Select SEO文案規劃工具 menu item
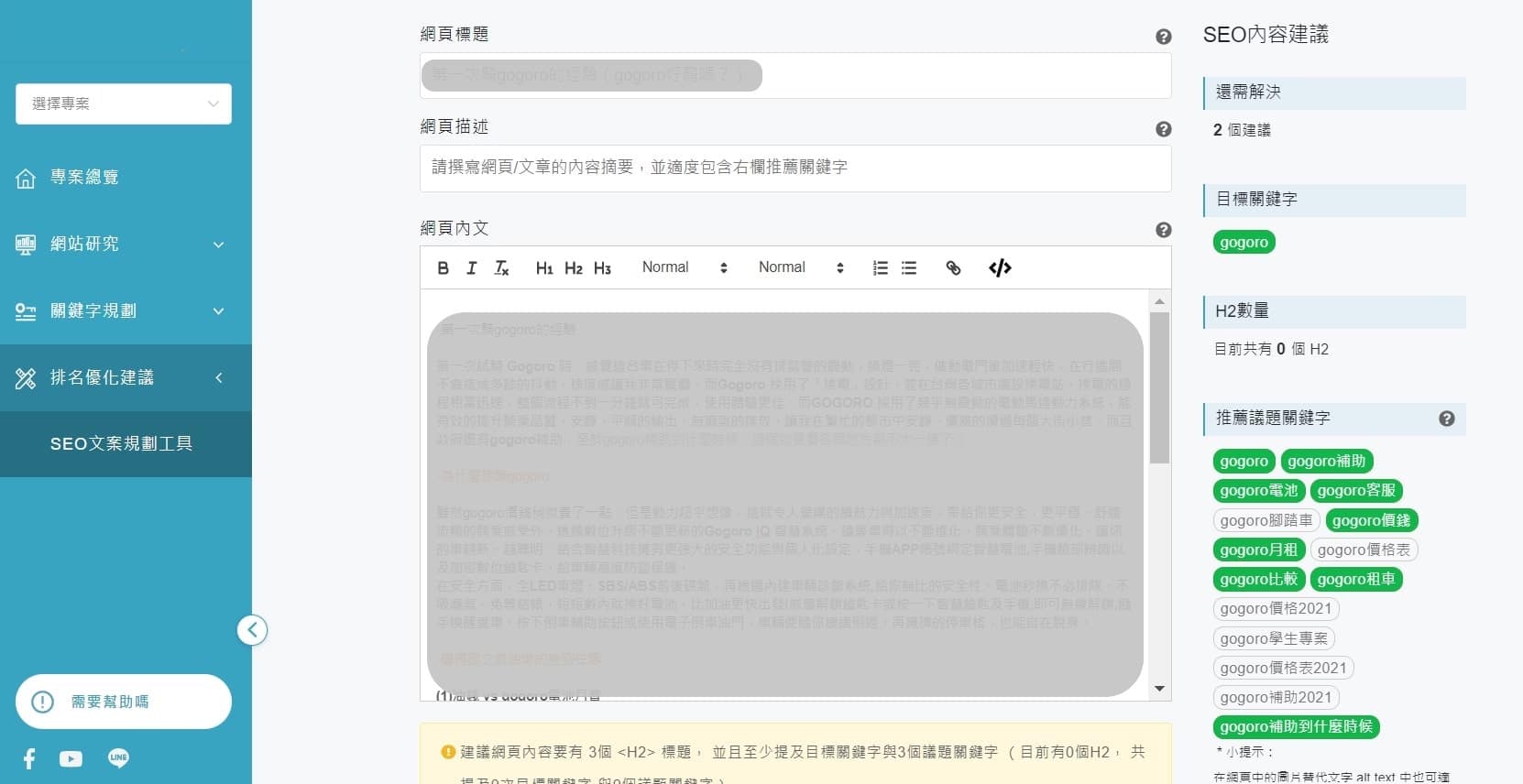Viewport: 1523px width, 784px height. tap(121, 444)
